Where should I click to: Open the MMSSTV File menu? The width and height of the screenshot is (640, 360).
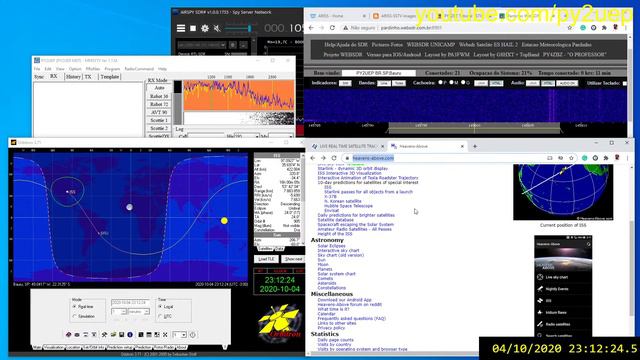point(37,69)
